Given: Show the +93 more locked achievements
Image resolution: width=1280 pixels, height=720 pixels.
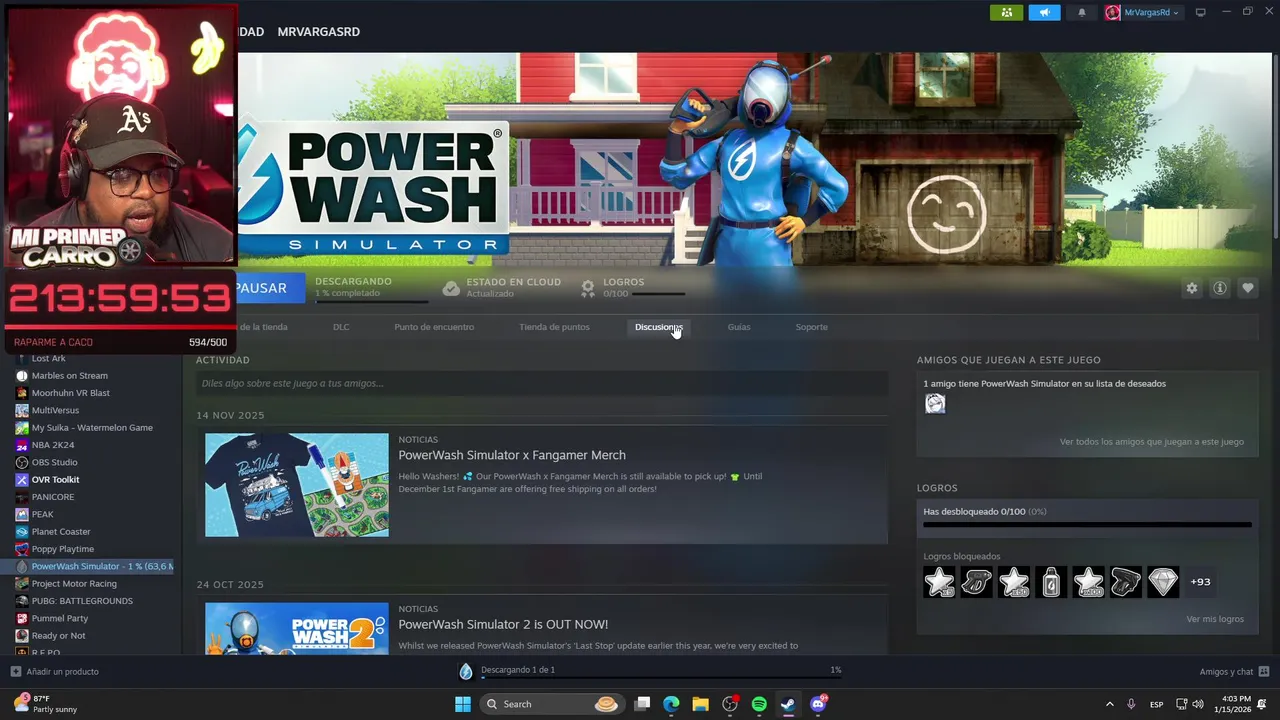Looking at the screenshot, I should tap(1200, 581).
